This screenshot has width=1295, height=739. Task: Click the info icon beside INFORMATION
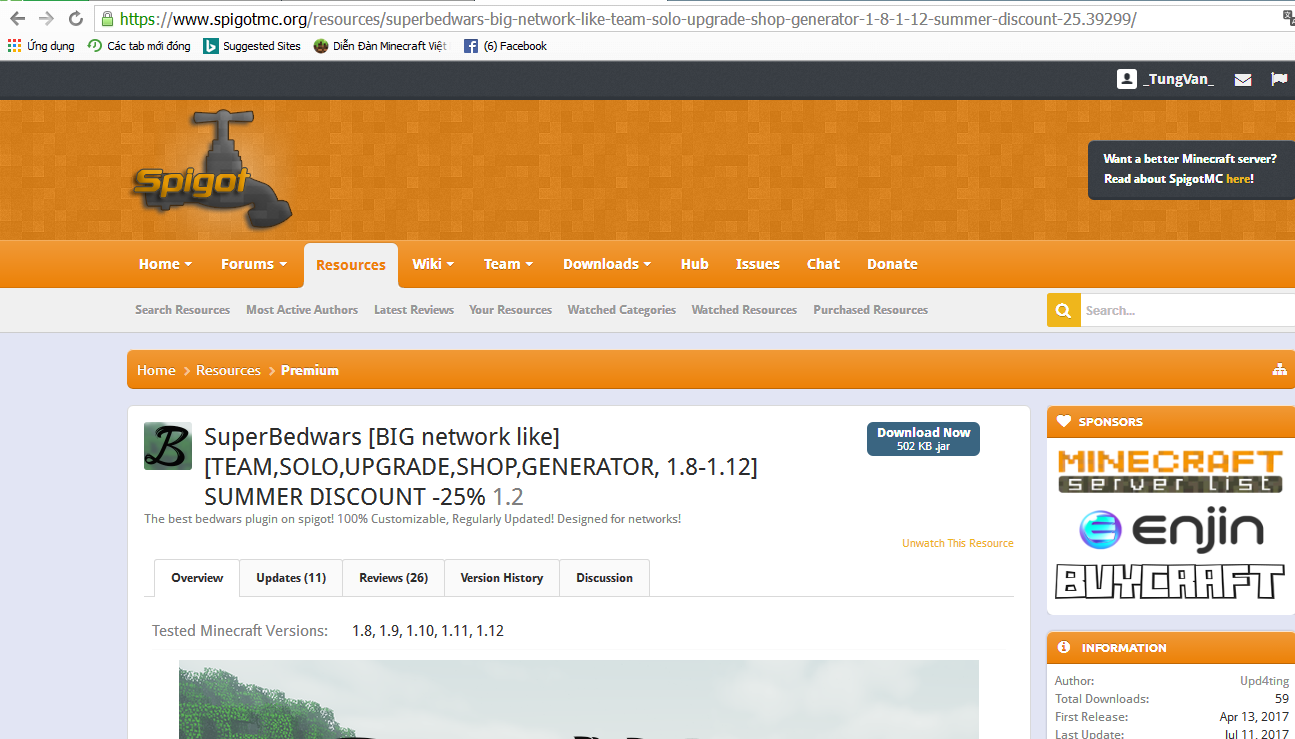click(x=1063, y=648)
